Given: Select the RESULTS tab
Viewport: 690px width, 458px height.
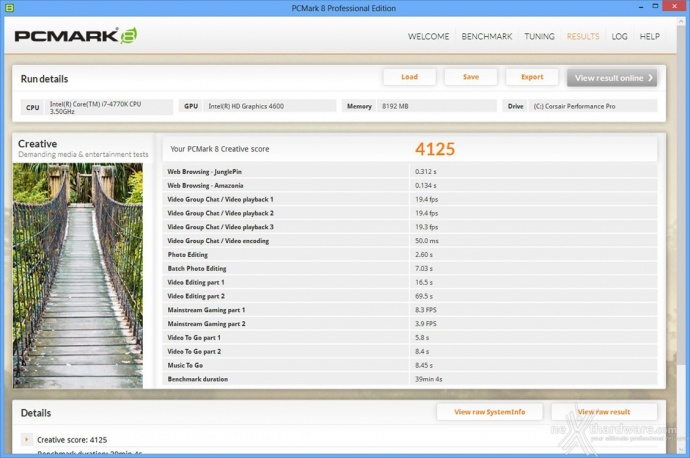Looking at the screenshot, I should (583, 37).
